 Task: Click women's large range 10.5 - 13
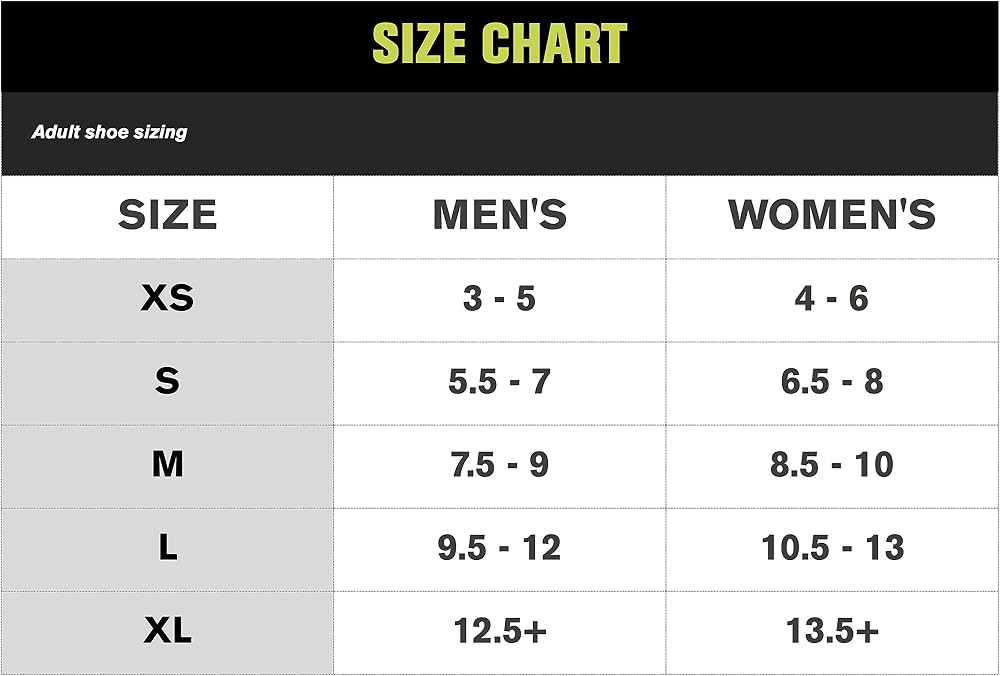pos(832,547)
